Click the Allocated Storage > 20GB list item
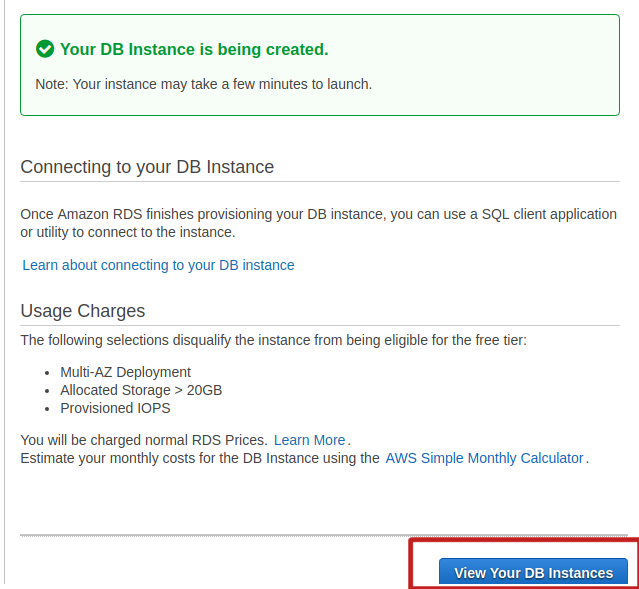This screenshot has width=639, height=589. (141, 390)
